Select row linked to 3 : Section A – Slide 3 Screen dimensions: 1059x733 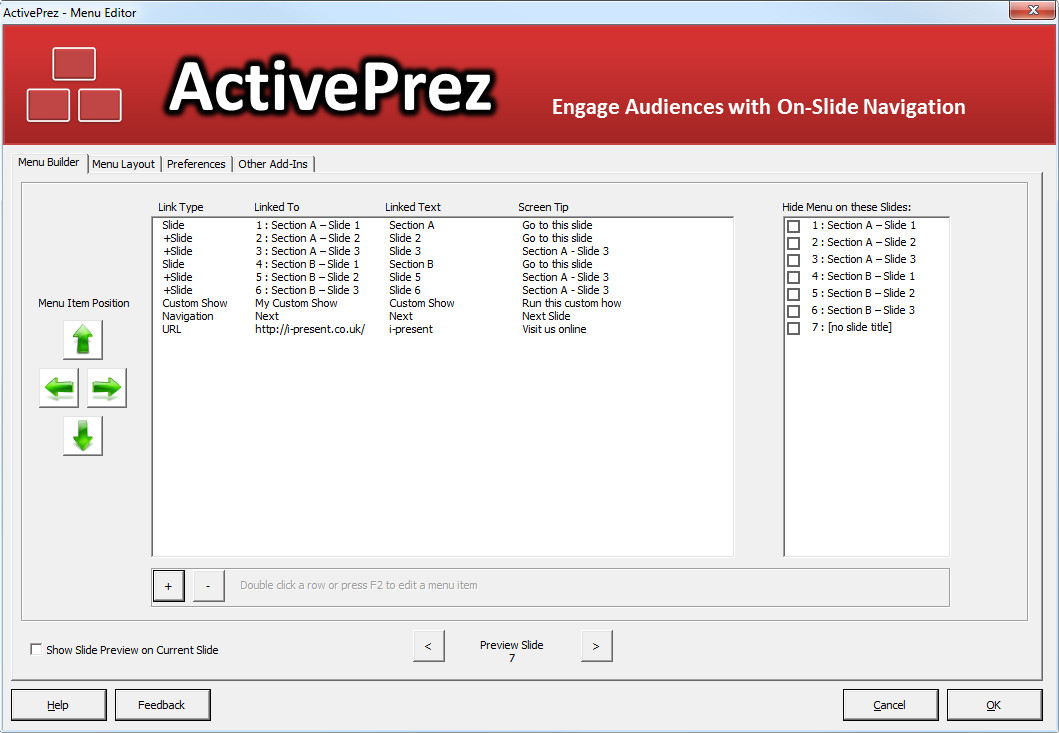tap(442, 251)
